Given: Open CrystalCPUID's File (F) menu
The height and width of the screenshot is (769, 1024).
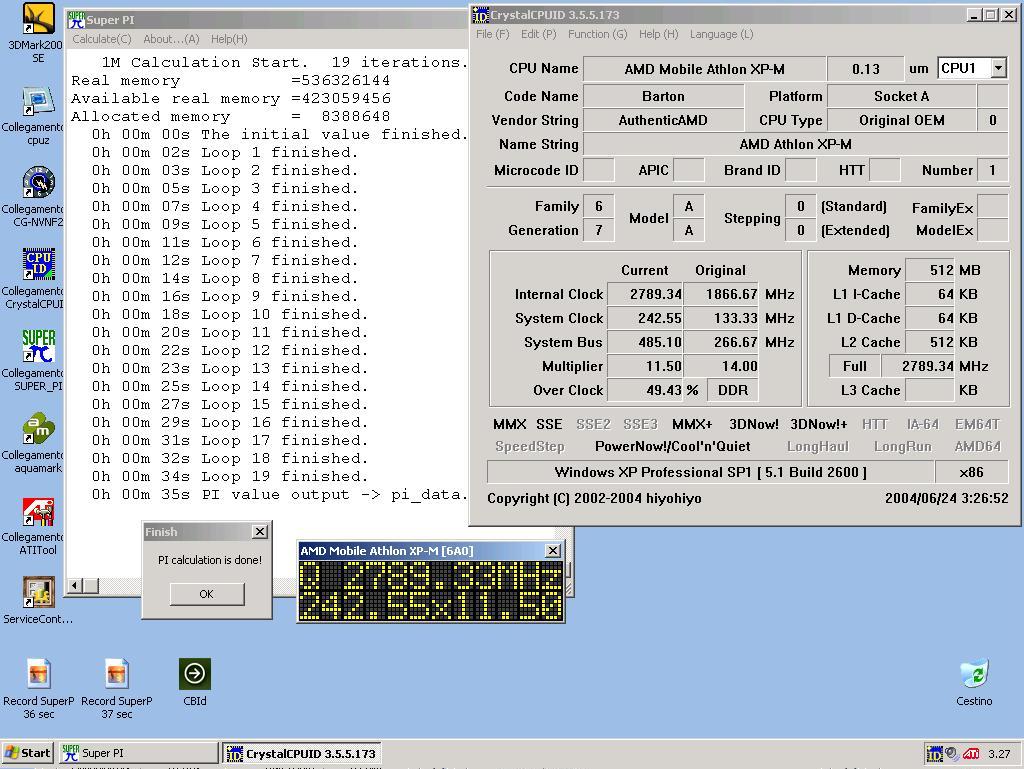Looking at the screenshot, I should [x=492, y=34].
